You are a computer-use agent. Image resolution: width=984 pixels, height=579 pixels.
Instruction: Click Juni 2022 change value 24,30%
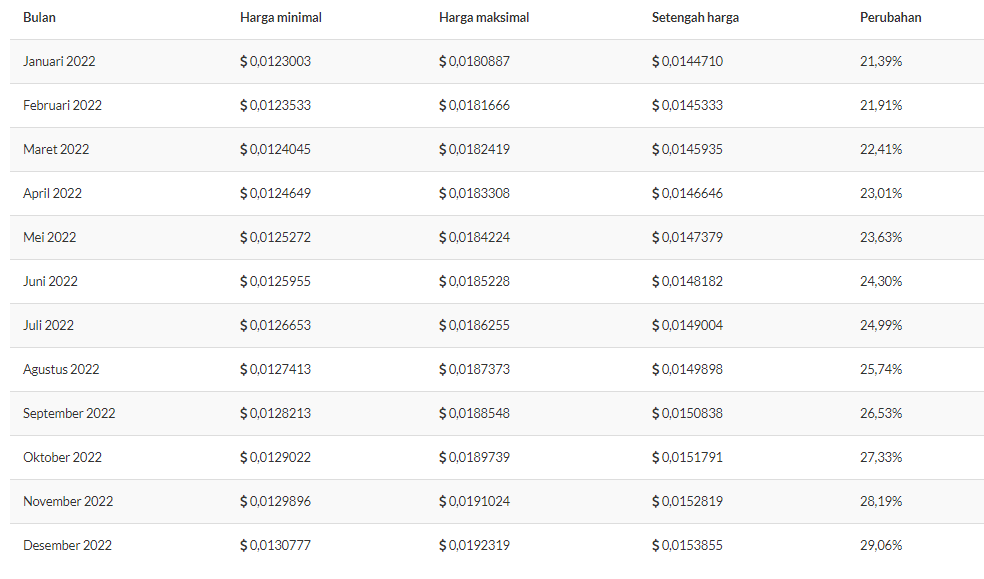tap(881, 281)
